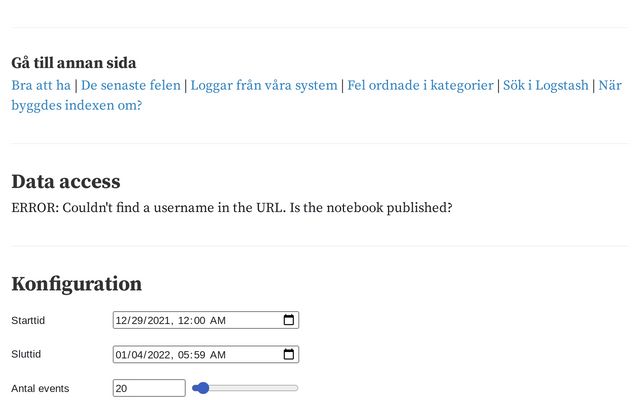Click the Antal events slider track's right end
640x400 pixels.
[x=295, y=388]
